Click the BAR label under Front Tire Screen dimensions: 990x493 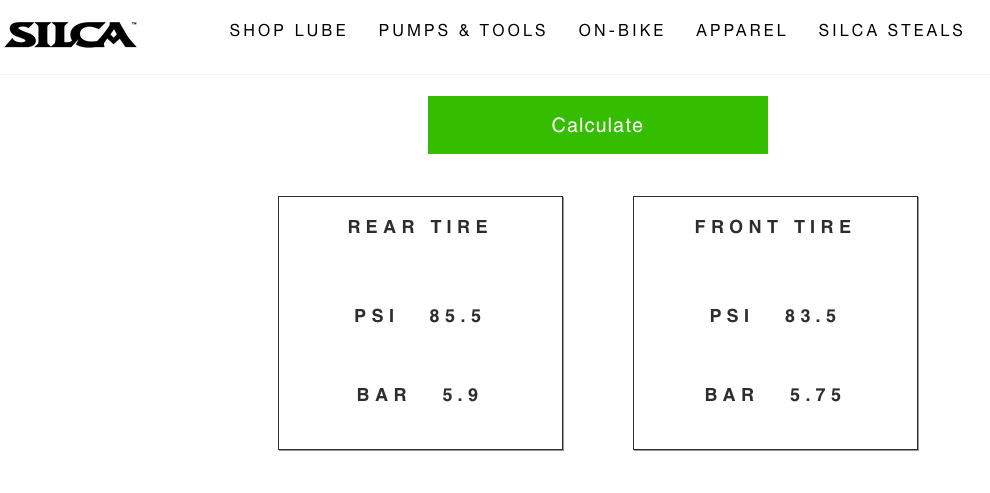(x=731, y=395)
